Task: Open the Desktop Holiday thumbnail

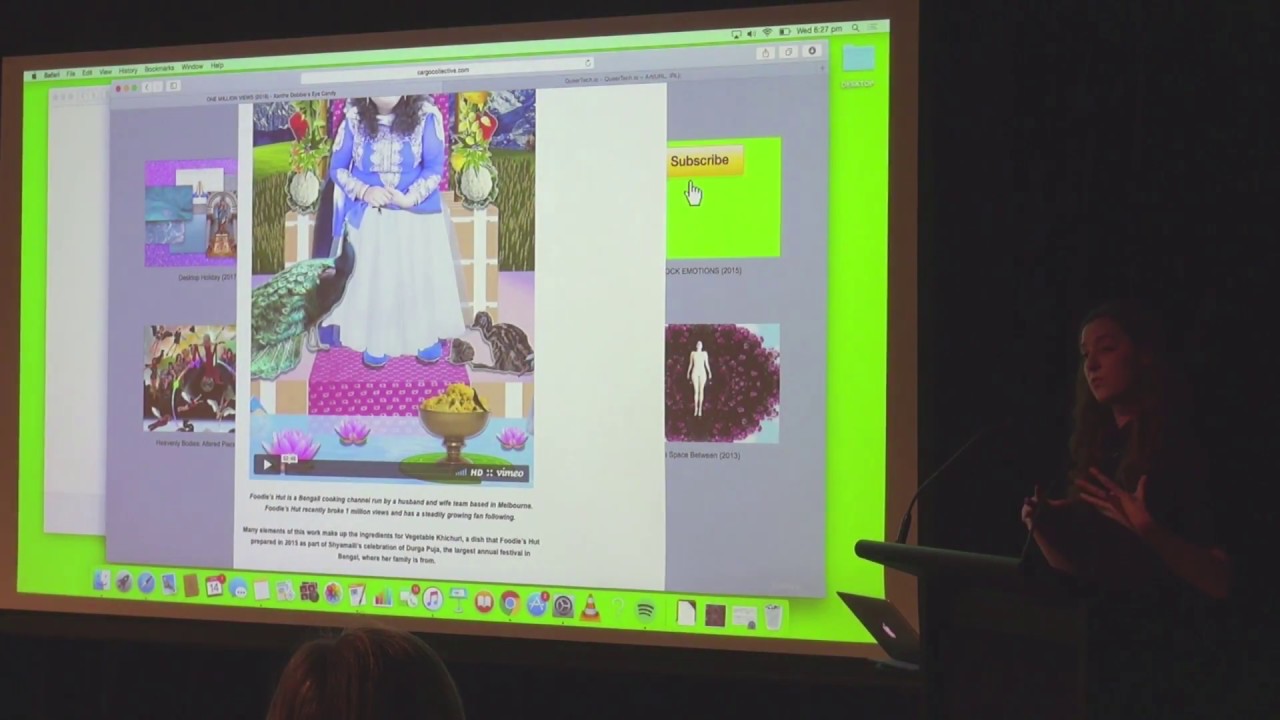Action: [x=191, y=213]
